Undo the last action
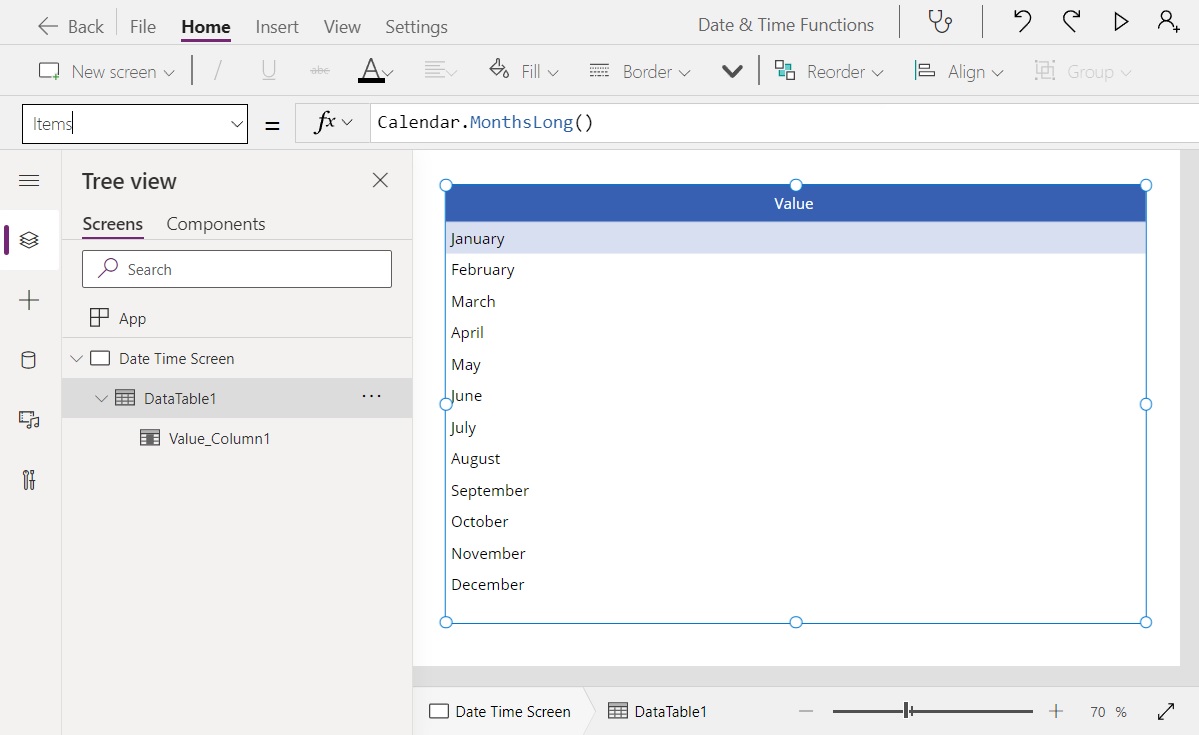Viewport: 1199px width, 735px height. point(1021,21)
